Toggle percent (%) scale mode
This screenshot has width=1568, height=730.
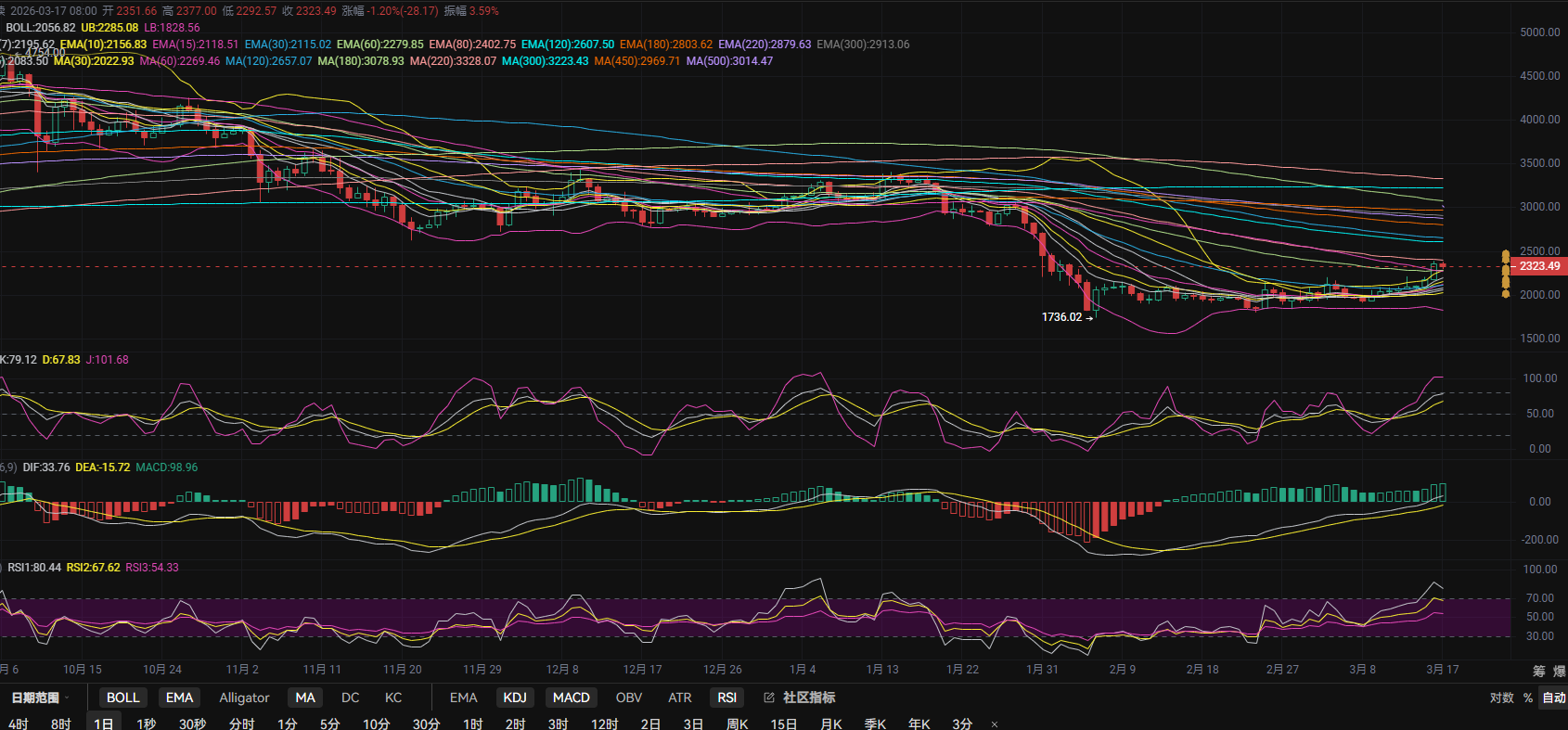point(1527,698)
